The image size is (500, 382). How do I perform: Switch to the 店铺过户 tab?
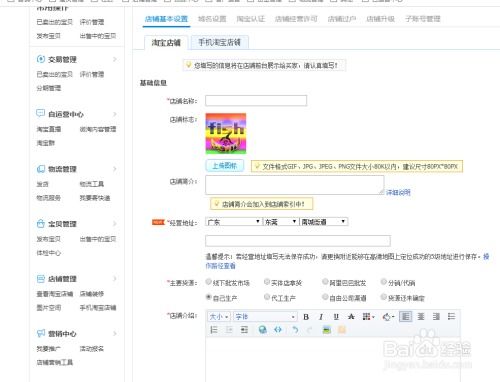point(342,19)
